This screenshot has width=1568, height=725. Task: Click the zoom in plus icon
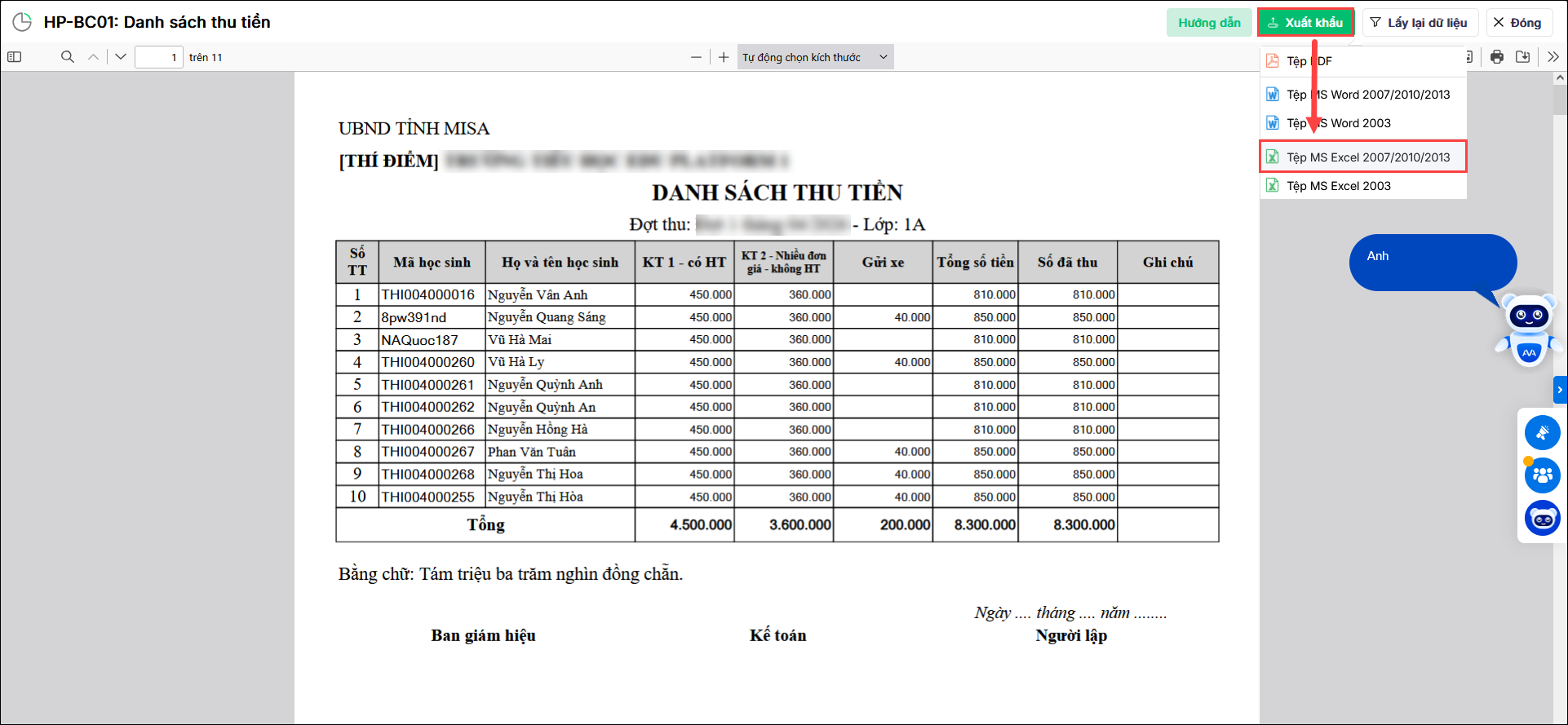tap(724, 57)
